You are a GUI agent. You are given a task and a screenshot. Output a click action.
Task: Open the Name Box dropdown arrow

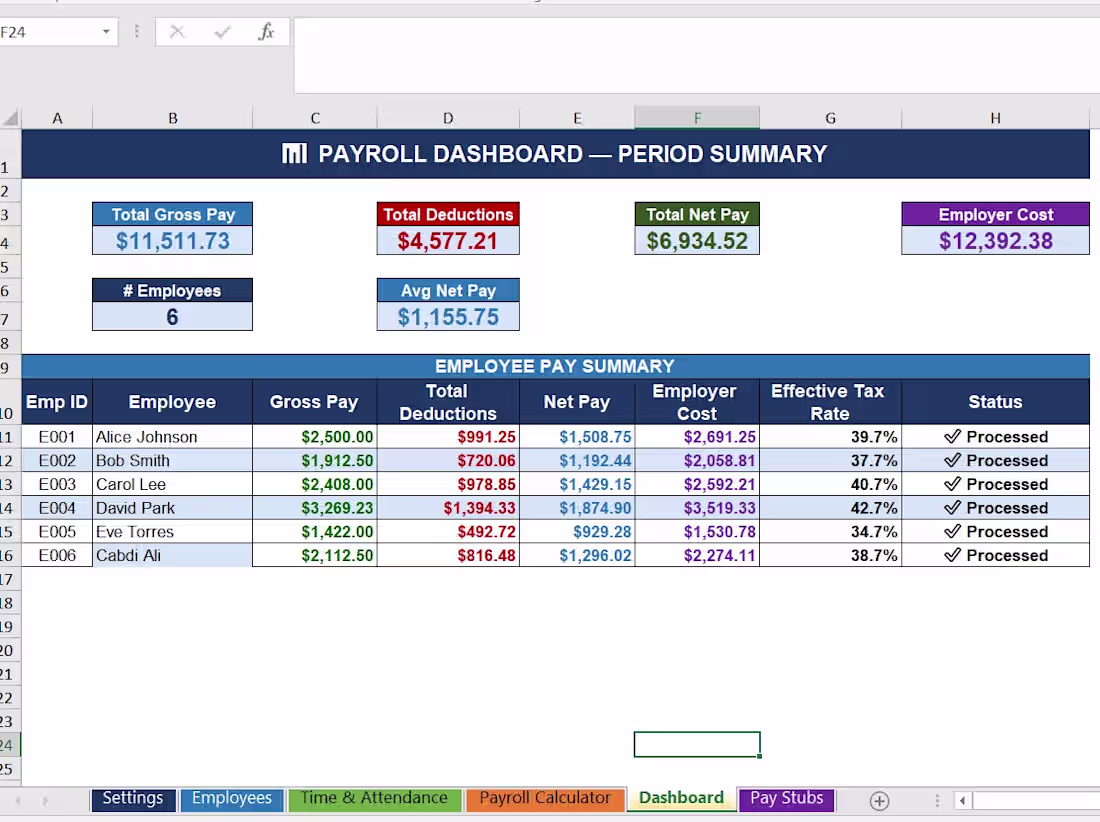(x=106, y=32)
